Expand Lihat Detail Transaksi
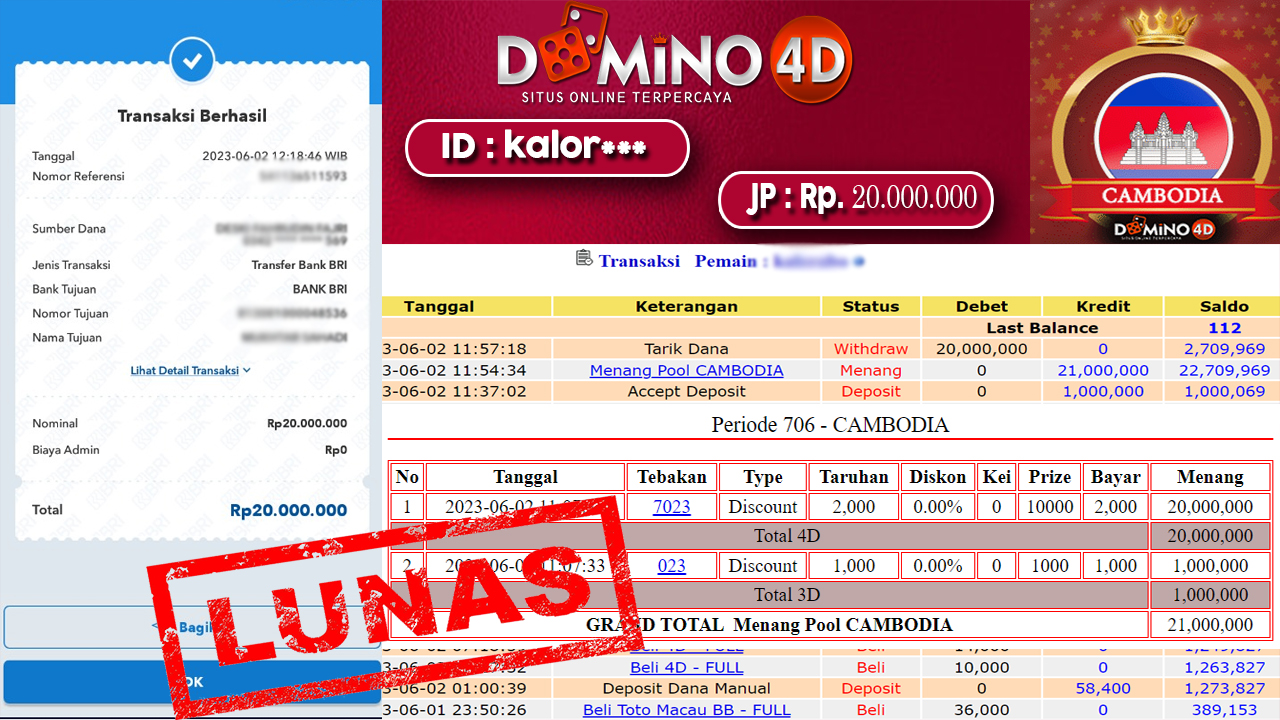Viewport: 1280px width, 720px height. point(190,370)
